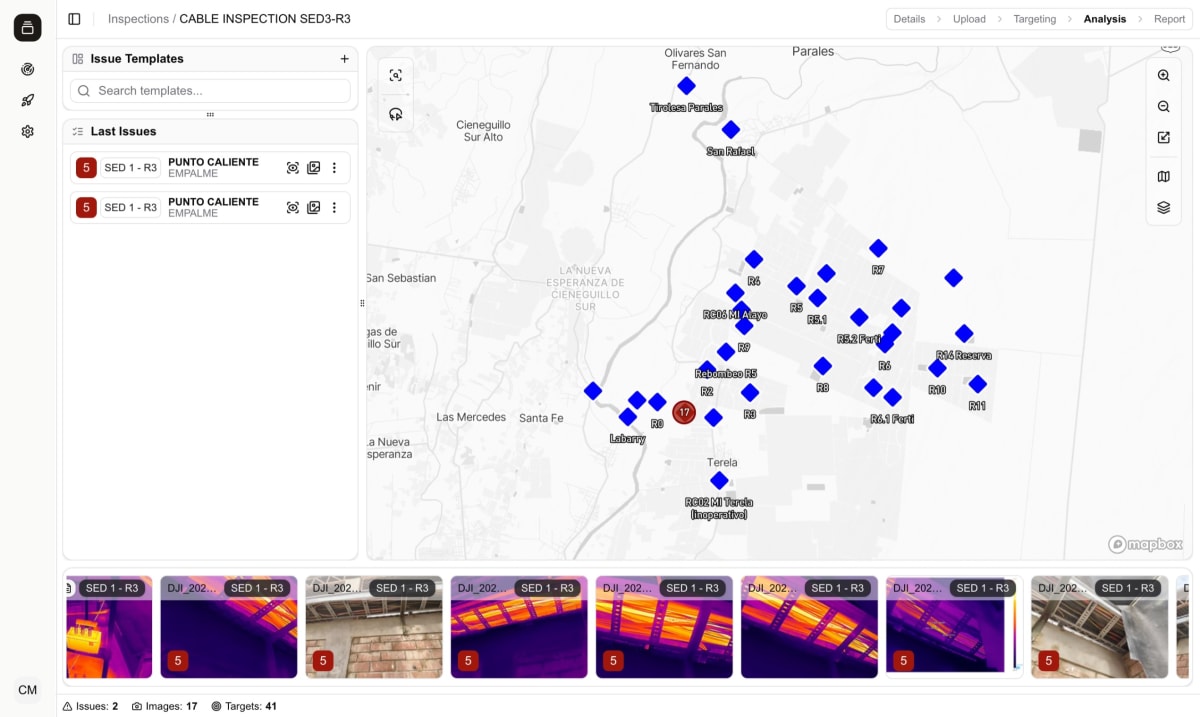
Task: Open the three-dot menu on the first issue
Action: (x=334, y=167)
